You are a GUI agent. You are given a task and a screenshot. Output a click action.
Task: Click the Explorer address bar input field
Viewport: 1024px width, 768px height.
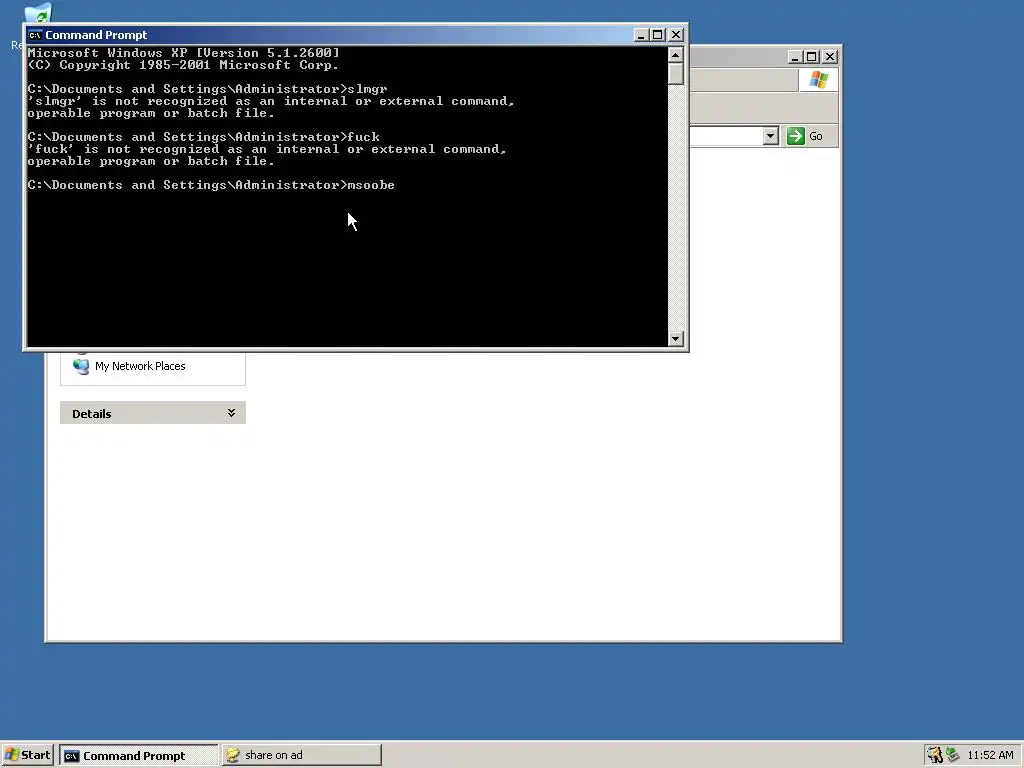pyautogui.click(x=726, y=136)
